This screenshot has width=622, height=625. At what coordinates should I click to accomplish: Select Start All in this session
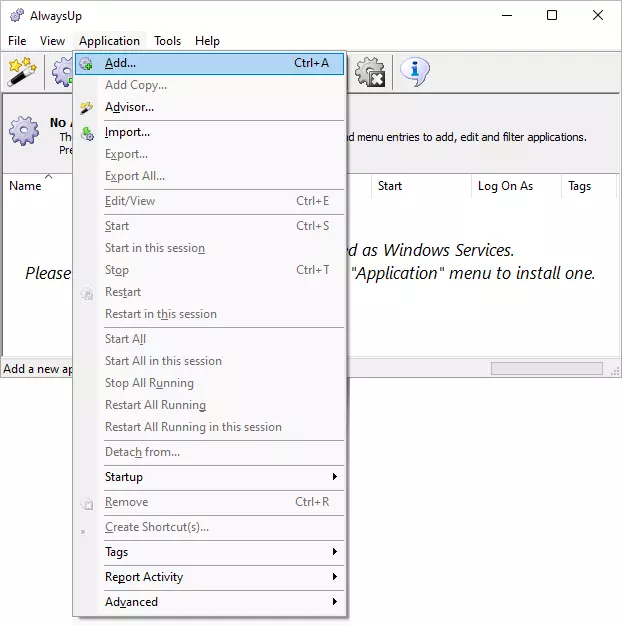pos(209,361)
